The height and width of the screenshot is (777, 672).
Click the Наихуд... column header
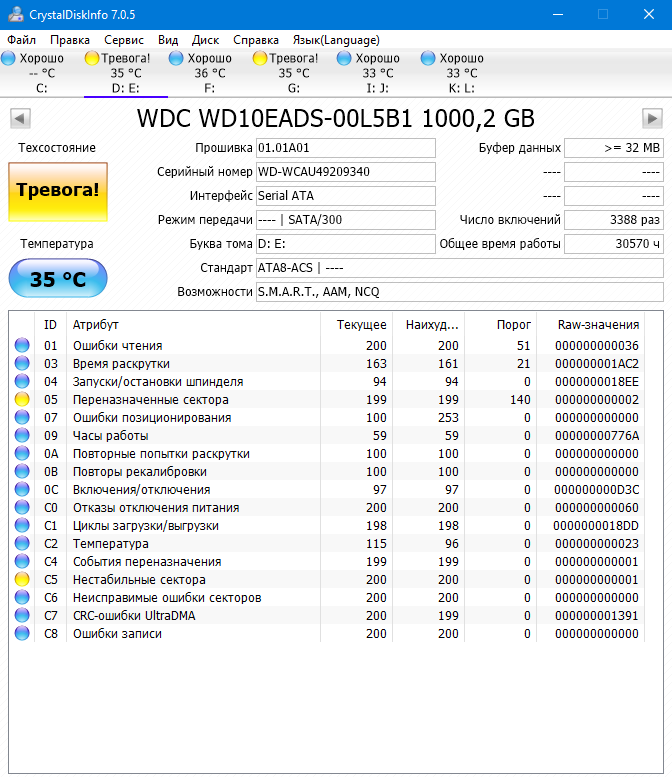click(429, 325)
